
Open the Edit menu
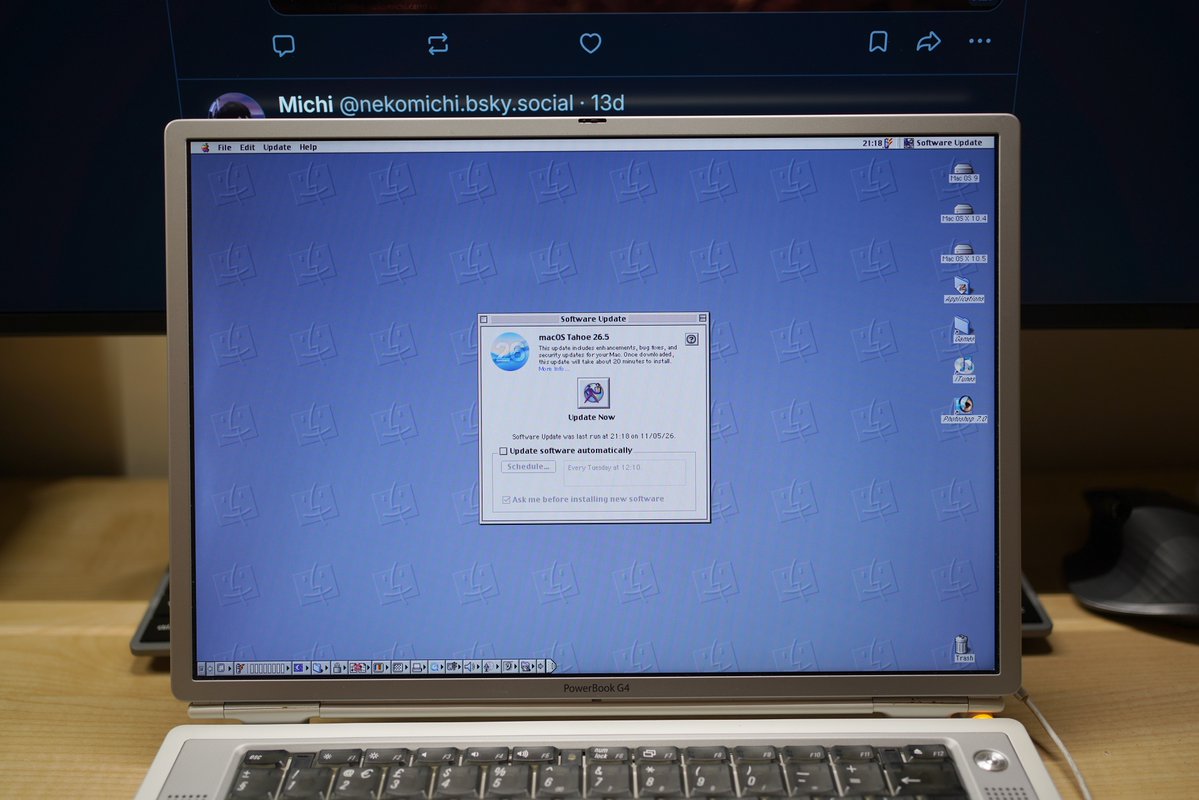[x=247, y=148]
